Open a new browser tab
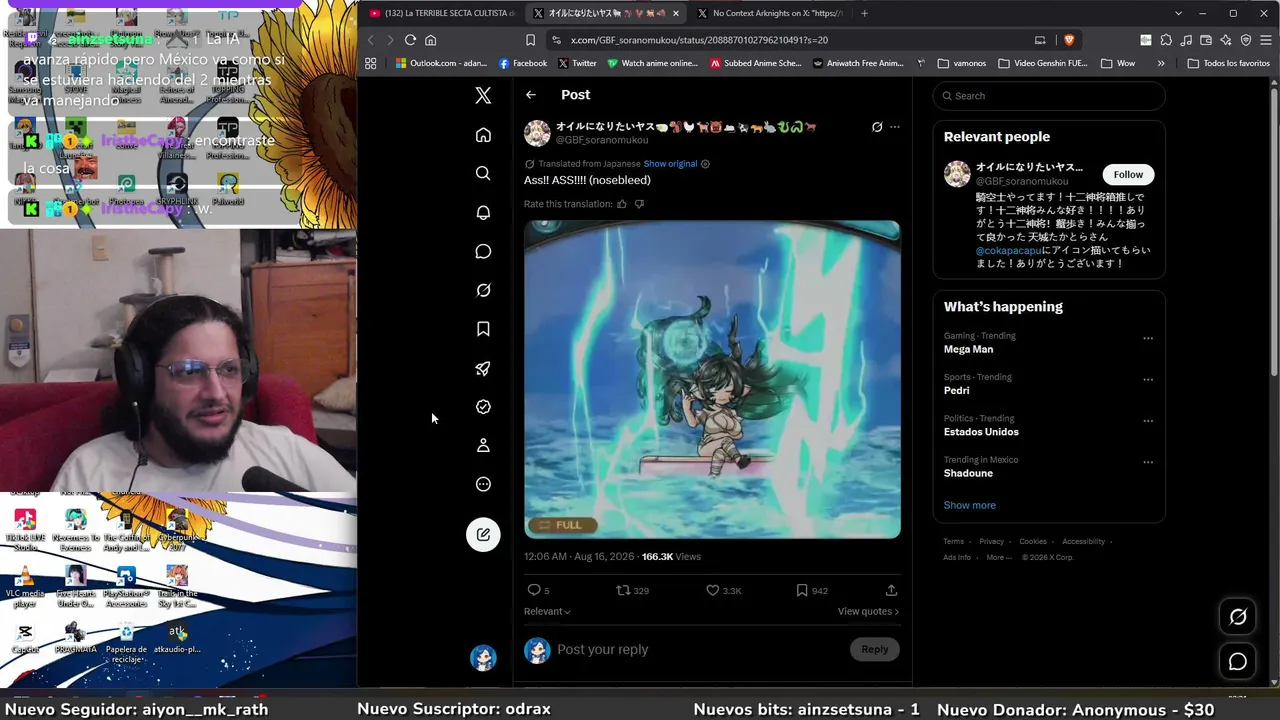1280x720 pixels. [x=864, y=13]
